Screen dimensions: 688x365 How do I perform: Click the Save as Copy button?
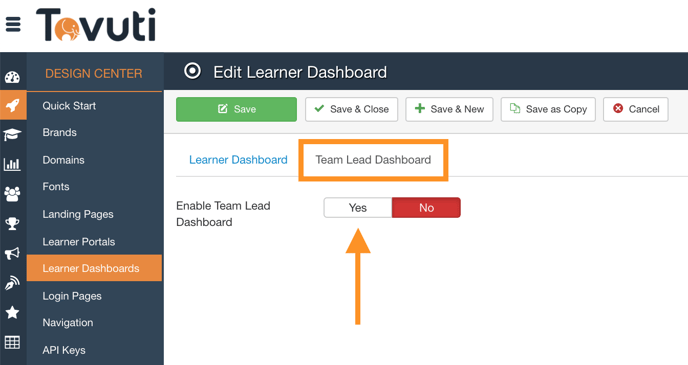(548, 109)
